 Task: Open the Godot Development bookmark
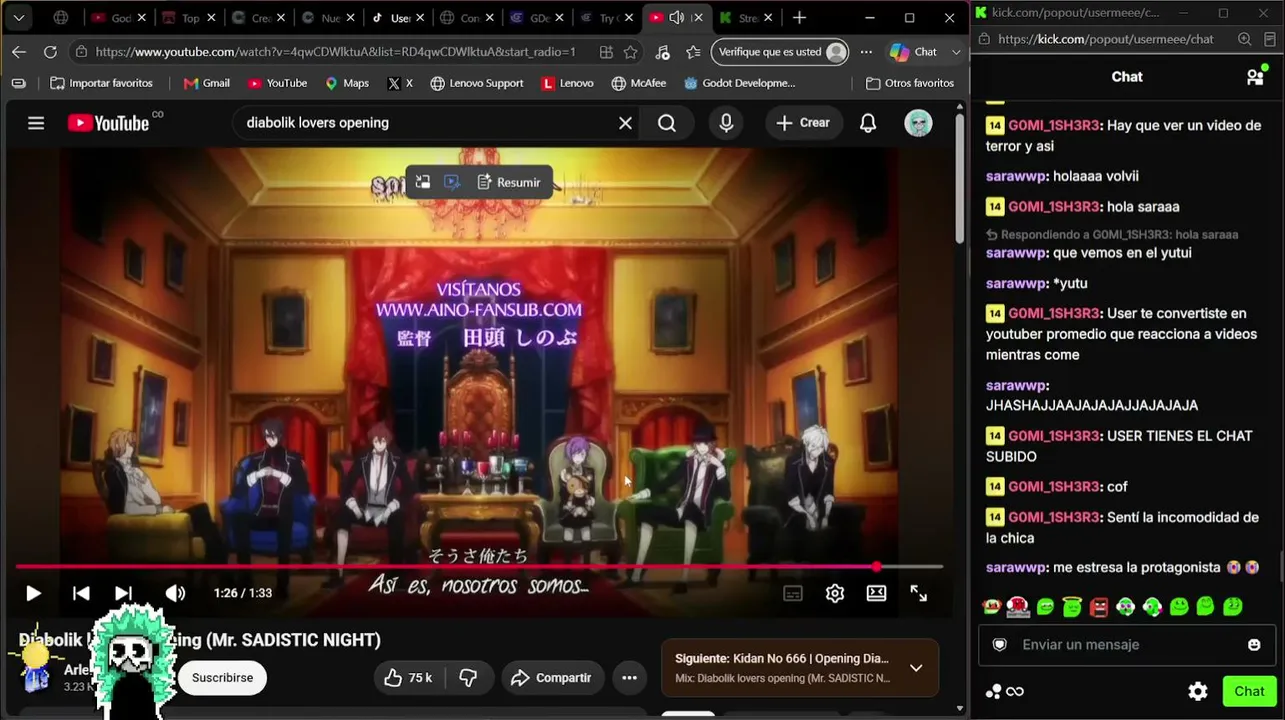[x=740, y=83]
